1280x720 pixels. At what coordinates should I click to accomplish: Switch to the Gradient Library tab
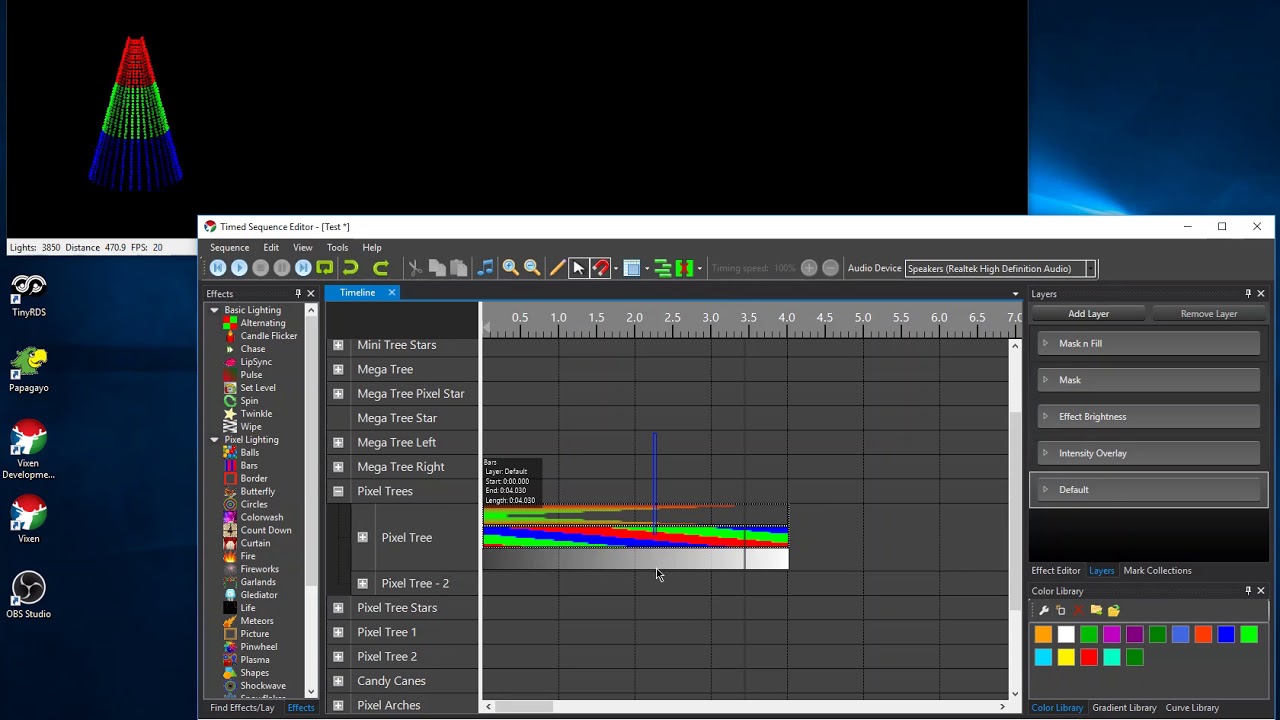1124,708
